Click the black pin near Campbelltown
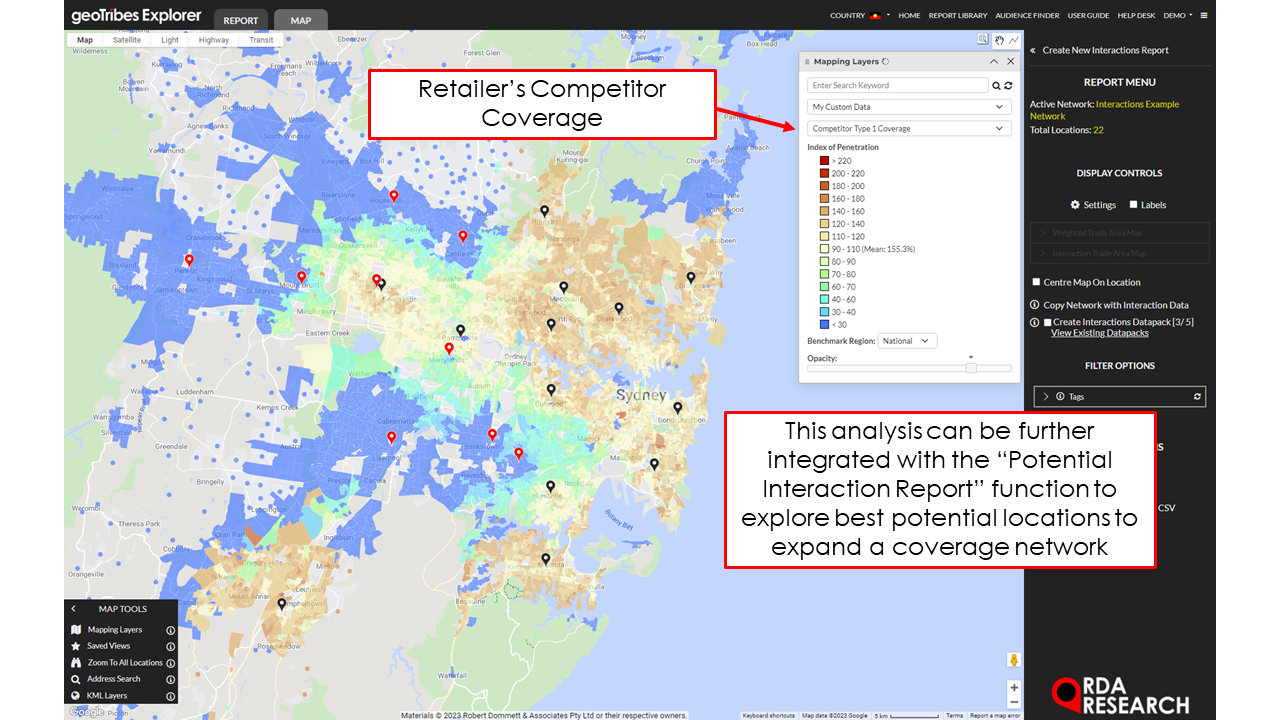 (281, 604)
